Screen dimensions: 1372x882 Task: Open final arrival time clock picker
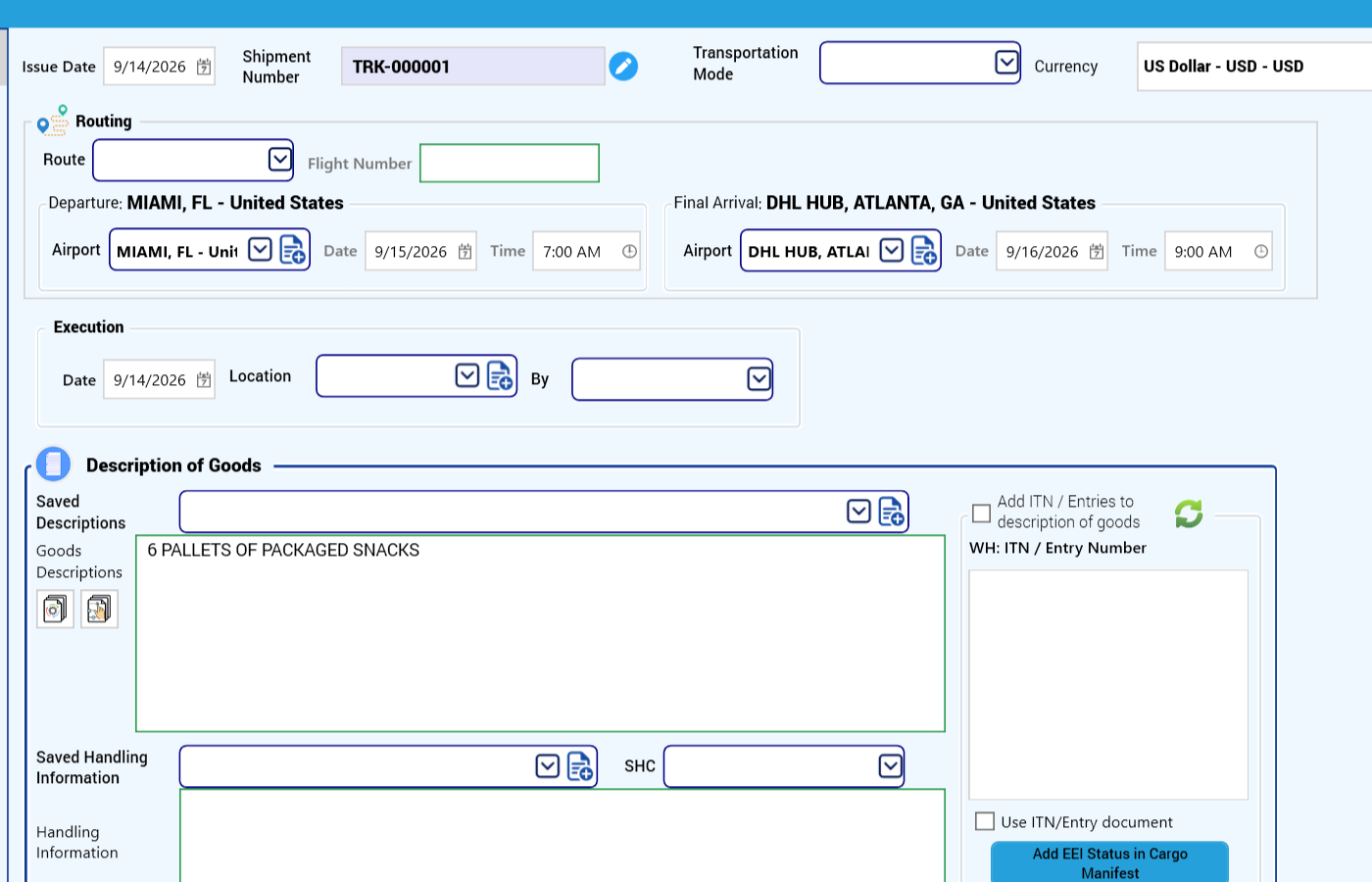[x=1261, y=252]
